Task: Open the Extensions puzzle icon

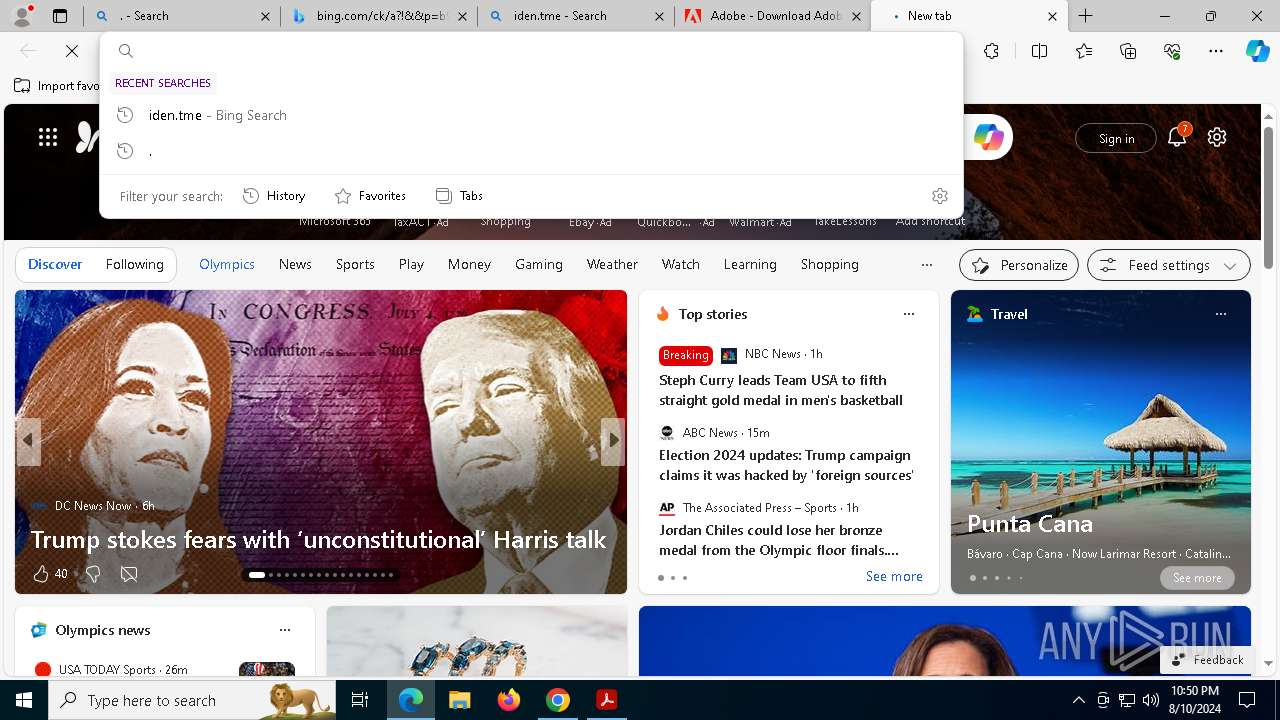Action: [x=991, y=51]
